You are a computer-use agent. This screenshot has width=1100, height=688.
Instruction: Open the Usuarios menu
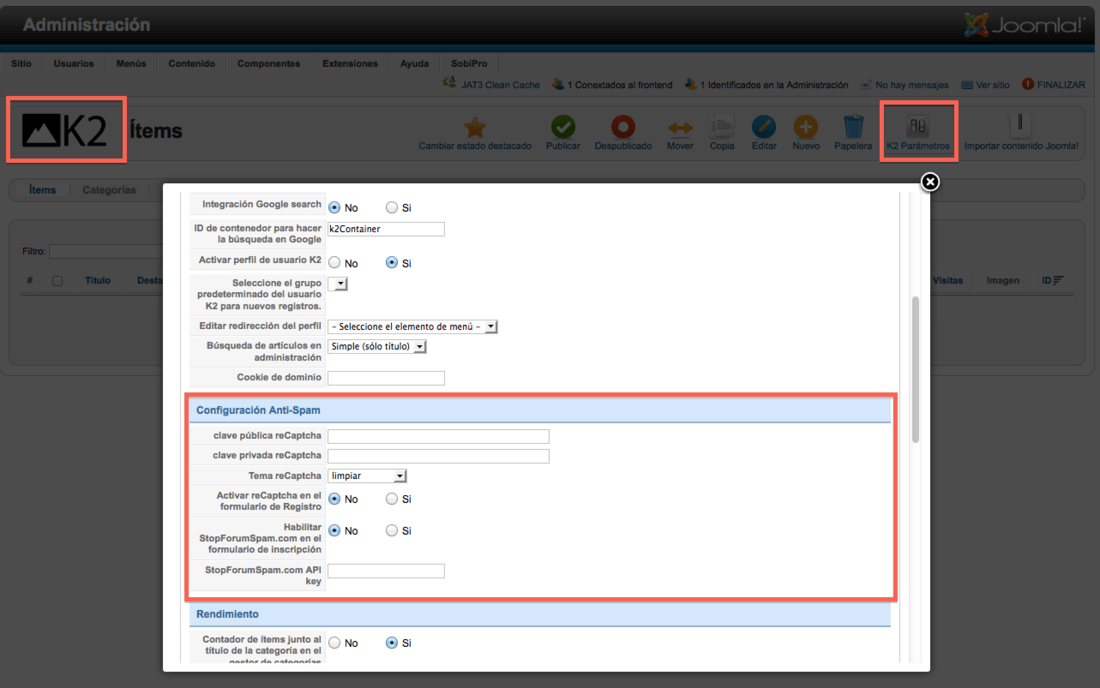pyautogui.click(x=74, y=63)
